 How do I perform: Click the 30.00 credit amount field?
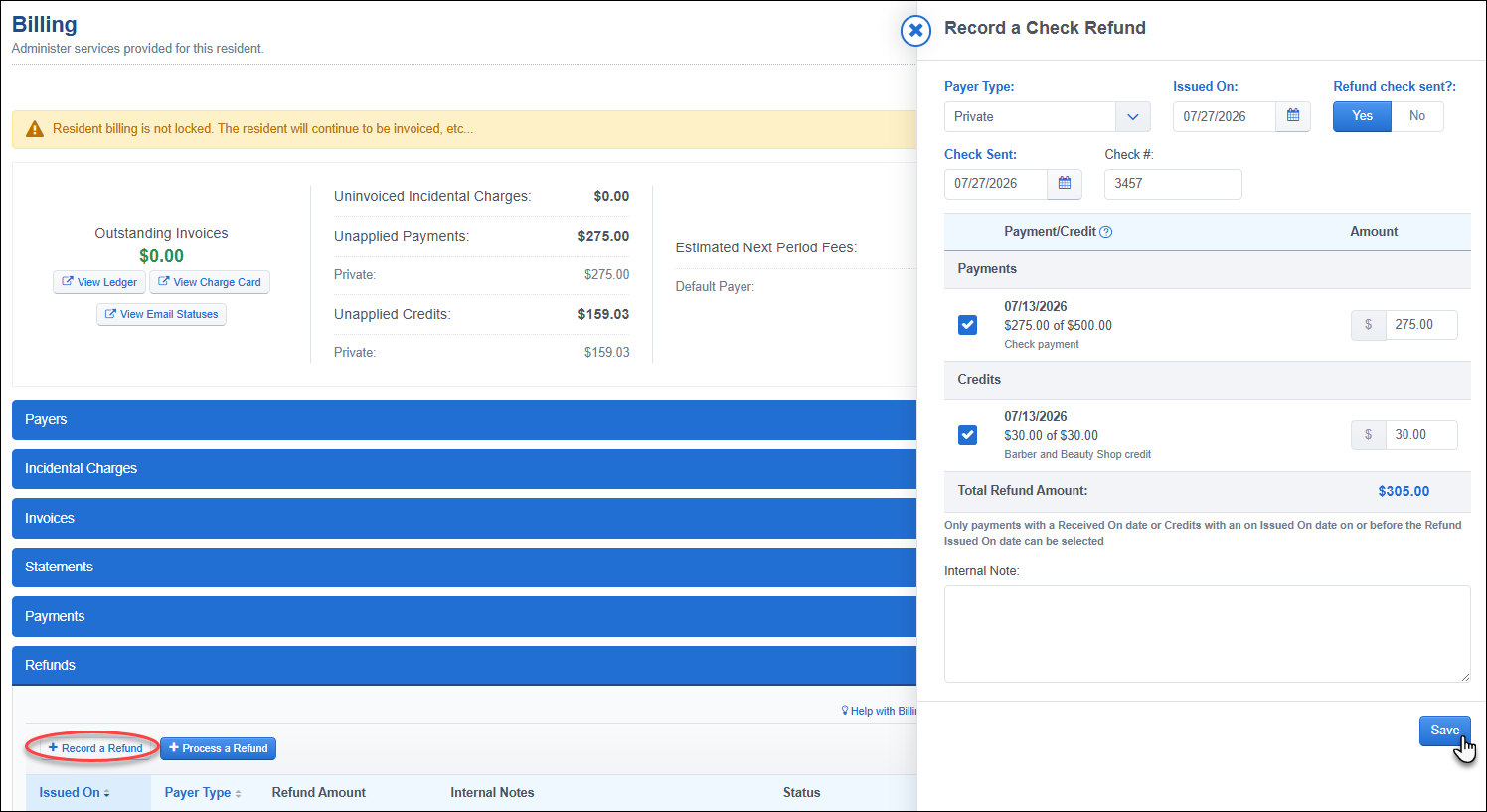(1421, 435)
